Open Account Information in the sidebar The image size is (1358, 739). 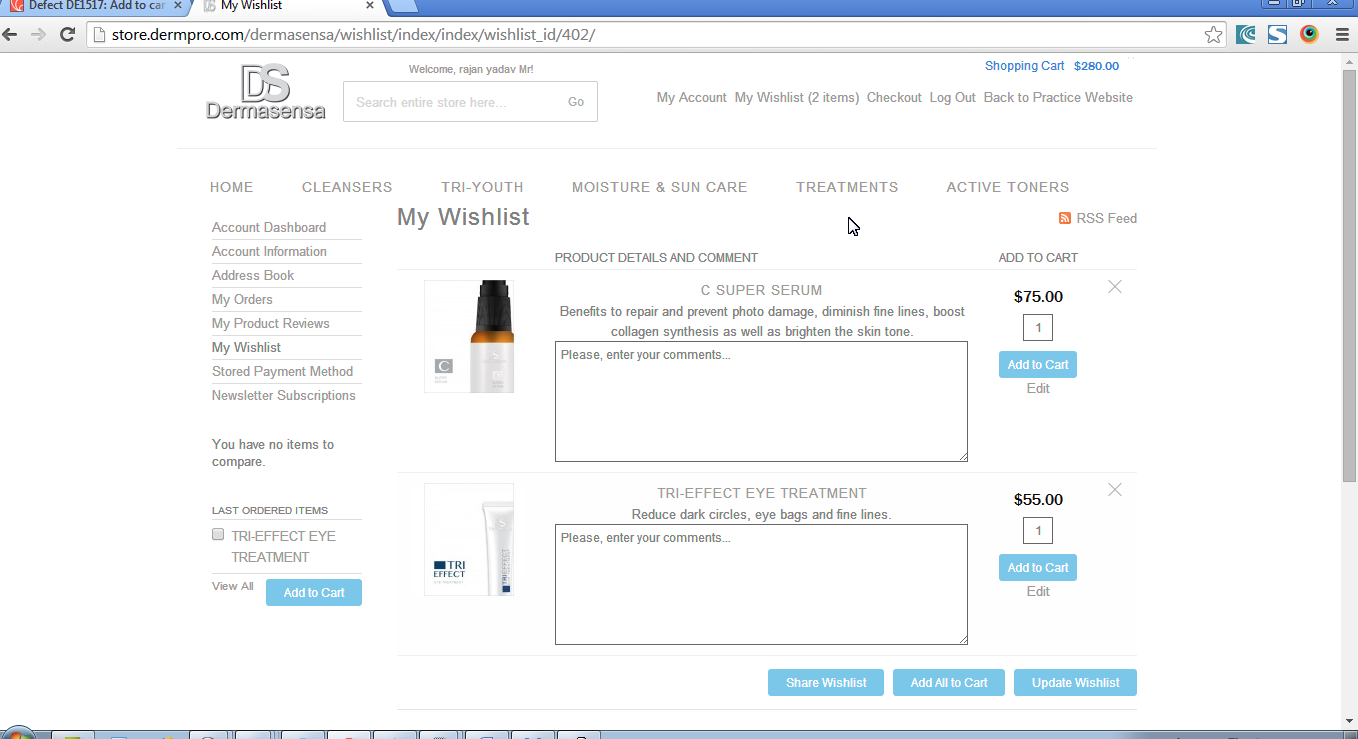pos(269,252)
